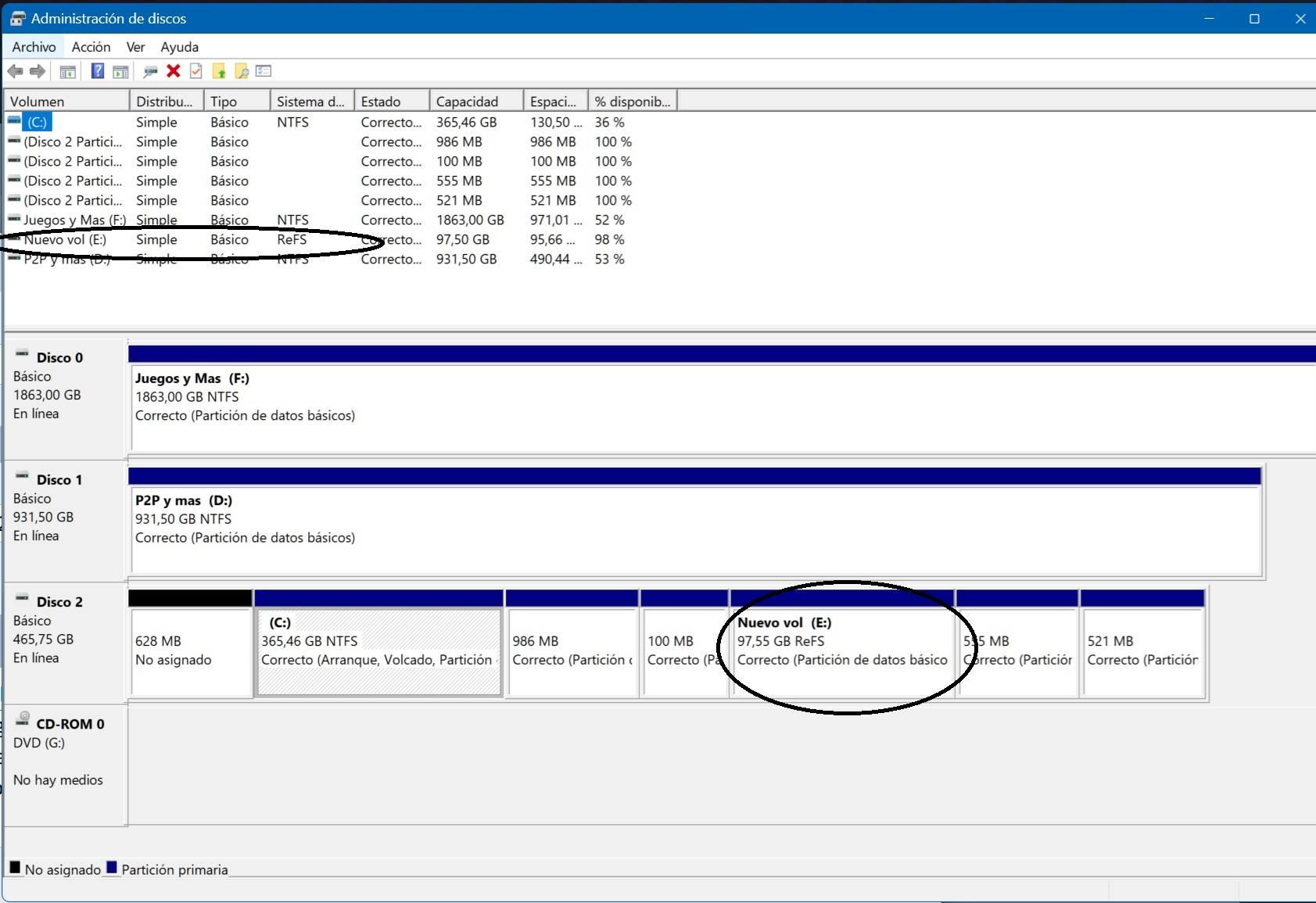Click the document with checkmark toolbar icon
This screenshot has width=1316, height=903.
tap(195, 71)
